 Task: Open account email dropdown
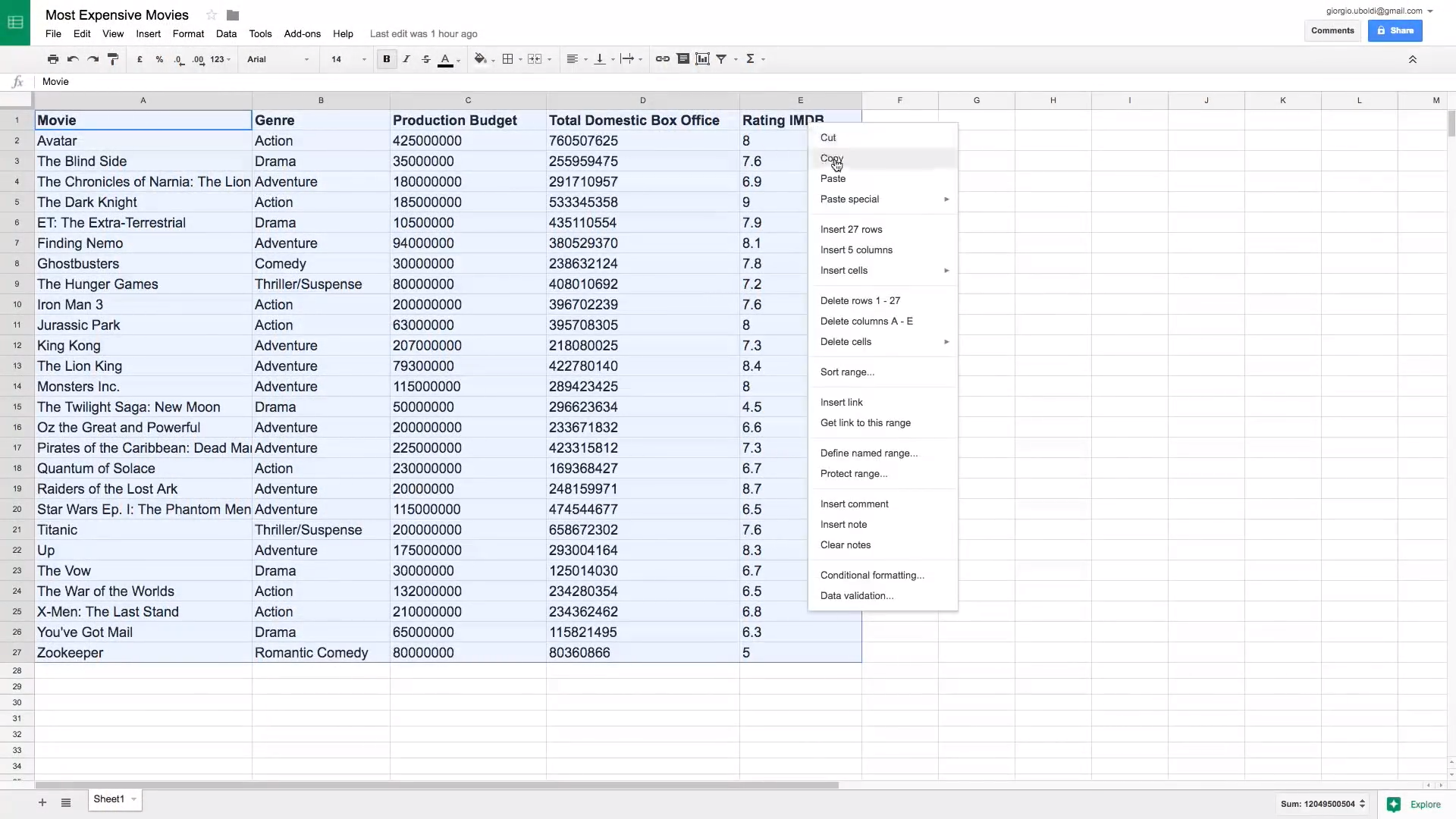1379,11
